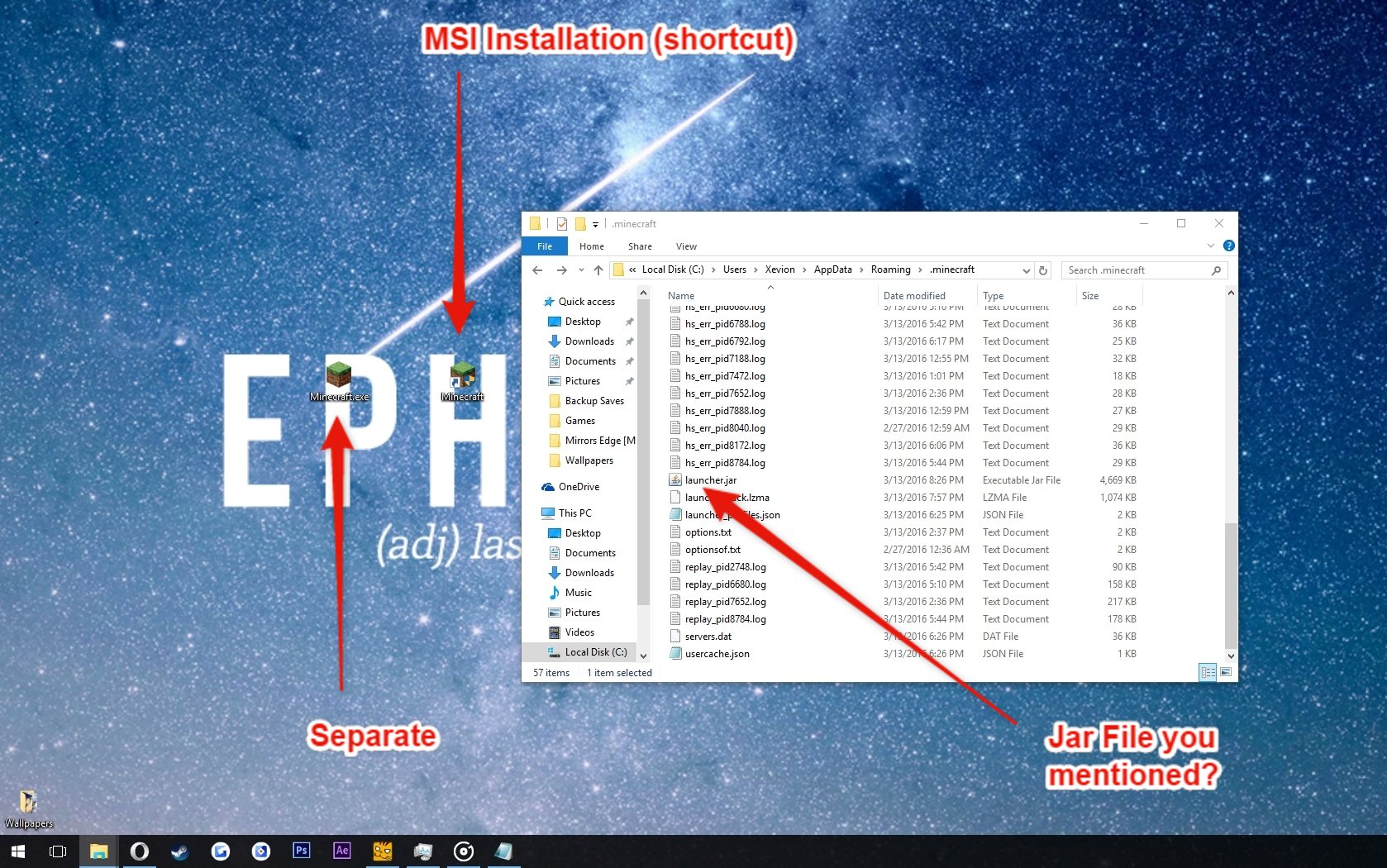
Task: Open the Minecraft.exe desktop icon
Action: 339,382
